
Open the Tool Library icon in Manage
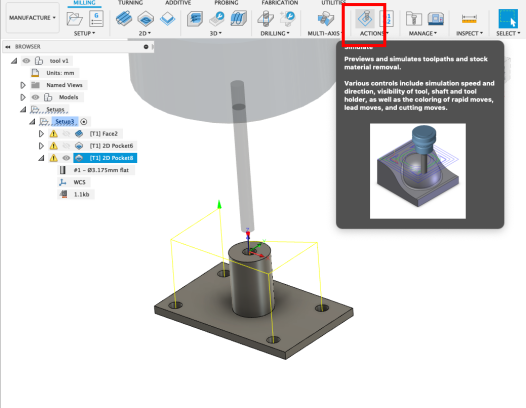click(414, 19)
